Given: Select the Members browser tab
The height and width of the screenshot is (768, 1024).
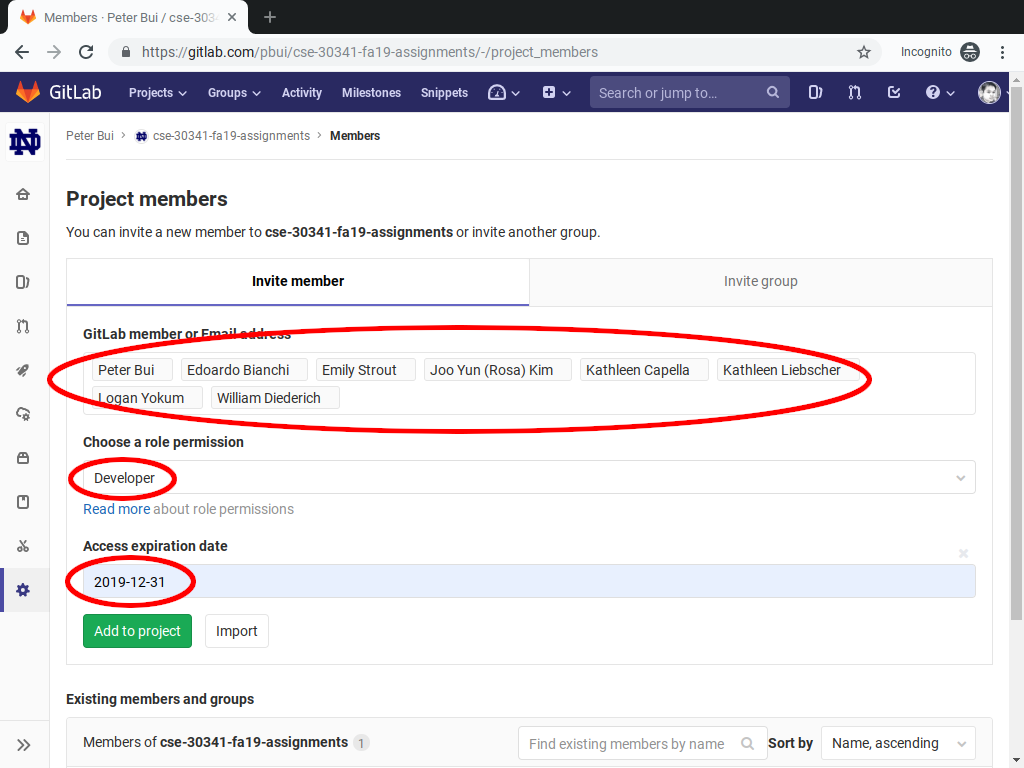Looking at the screenshot, I should 129,18.
